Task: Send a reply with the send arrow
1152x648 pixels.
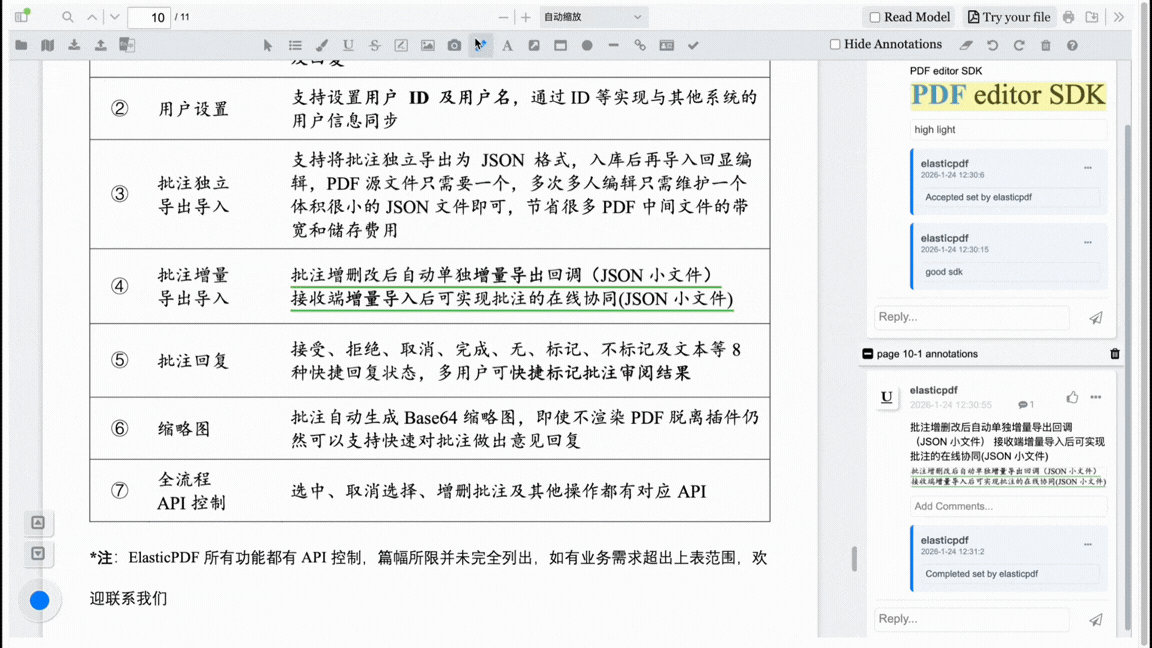Action: point(1096,316)
